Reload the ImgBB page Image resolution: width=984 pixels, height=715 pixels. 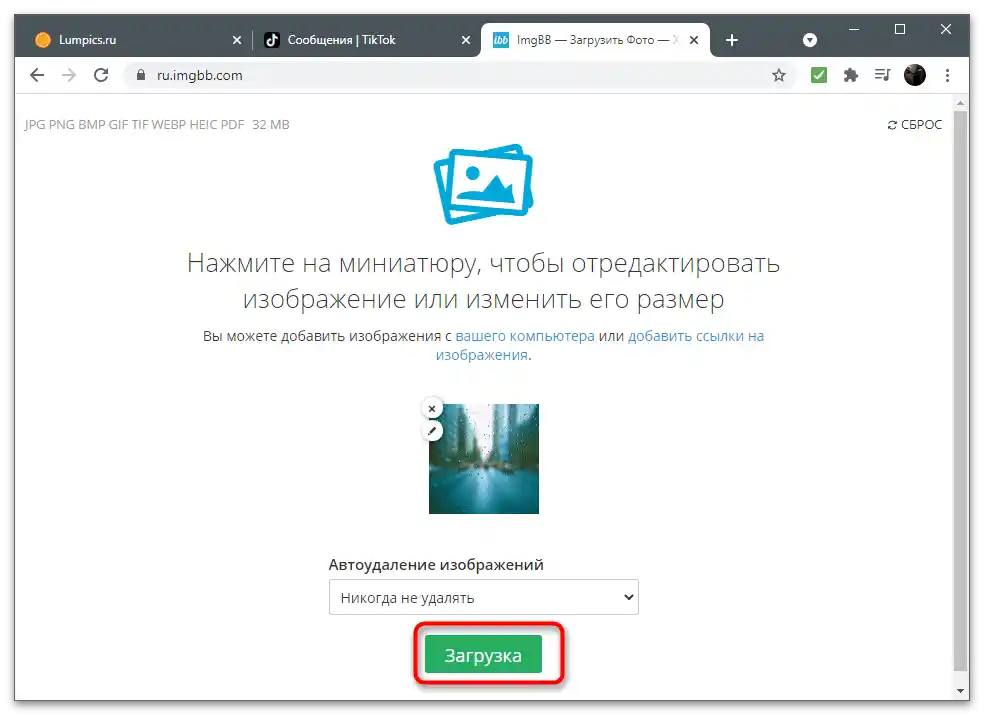pyautogui.click(x=101, y=75)
